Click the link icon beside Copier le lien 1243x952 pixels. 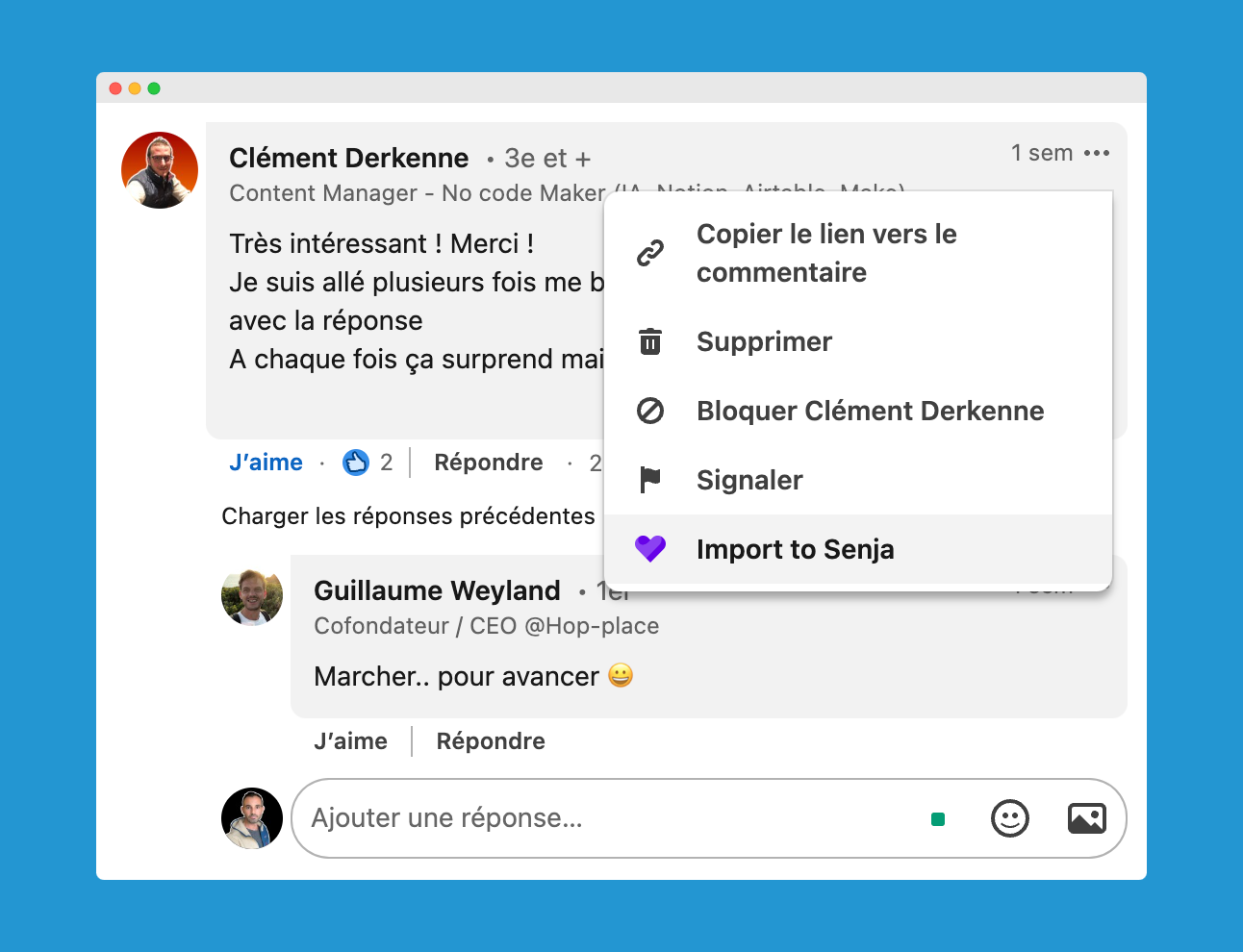coord(650,254)
